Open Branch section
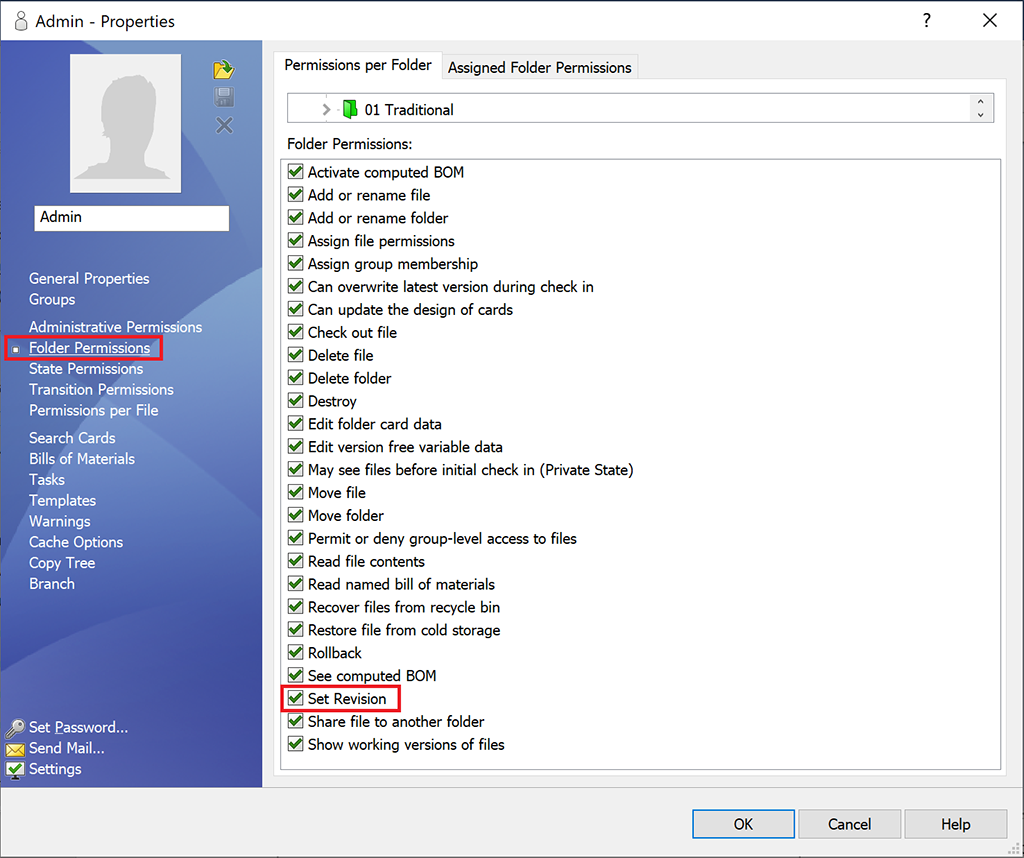Image resolution: width=1024 pixels, height=858 pixels. [52, 584]
